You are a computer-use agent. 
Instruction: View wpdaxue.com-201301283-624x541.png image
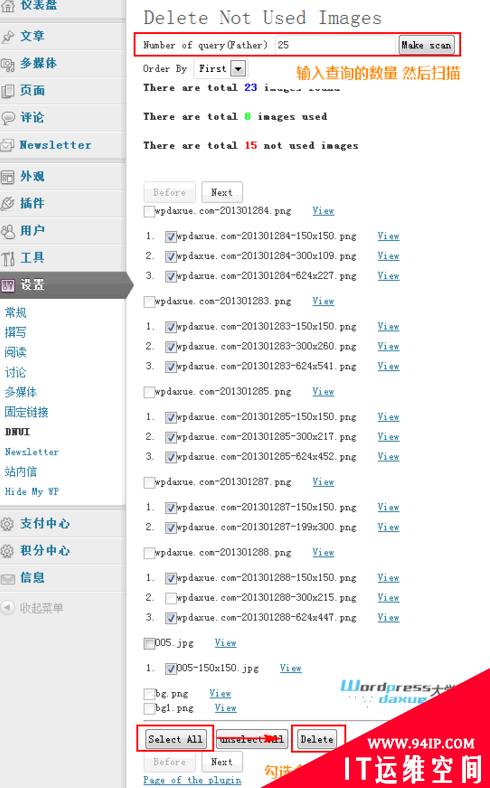[x=388, y=366]
